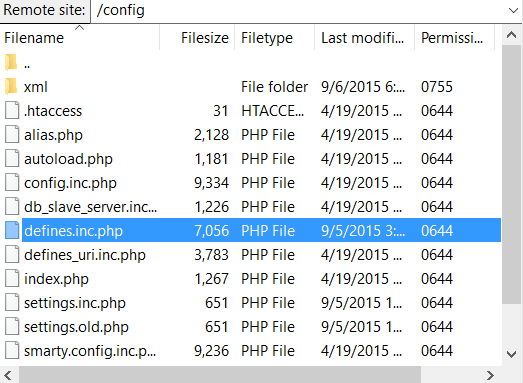Click the config.inc.php file icon
This screenshot has height=383, width=523.
tap(12, 183)
